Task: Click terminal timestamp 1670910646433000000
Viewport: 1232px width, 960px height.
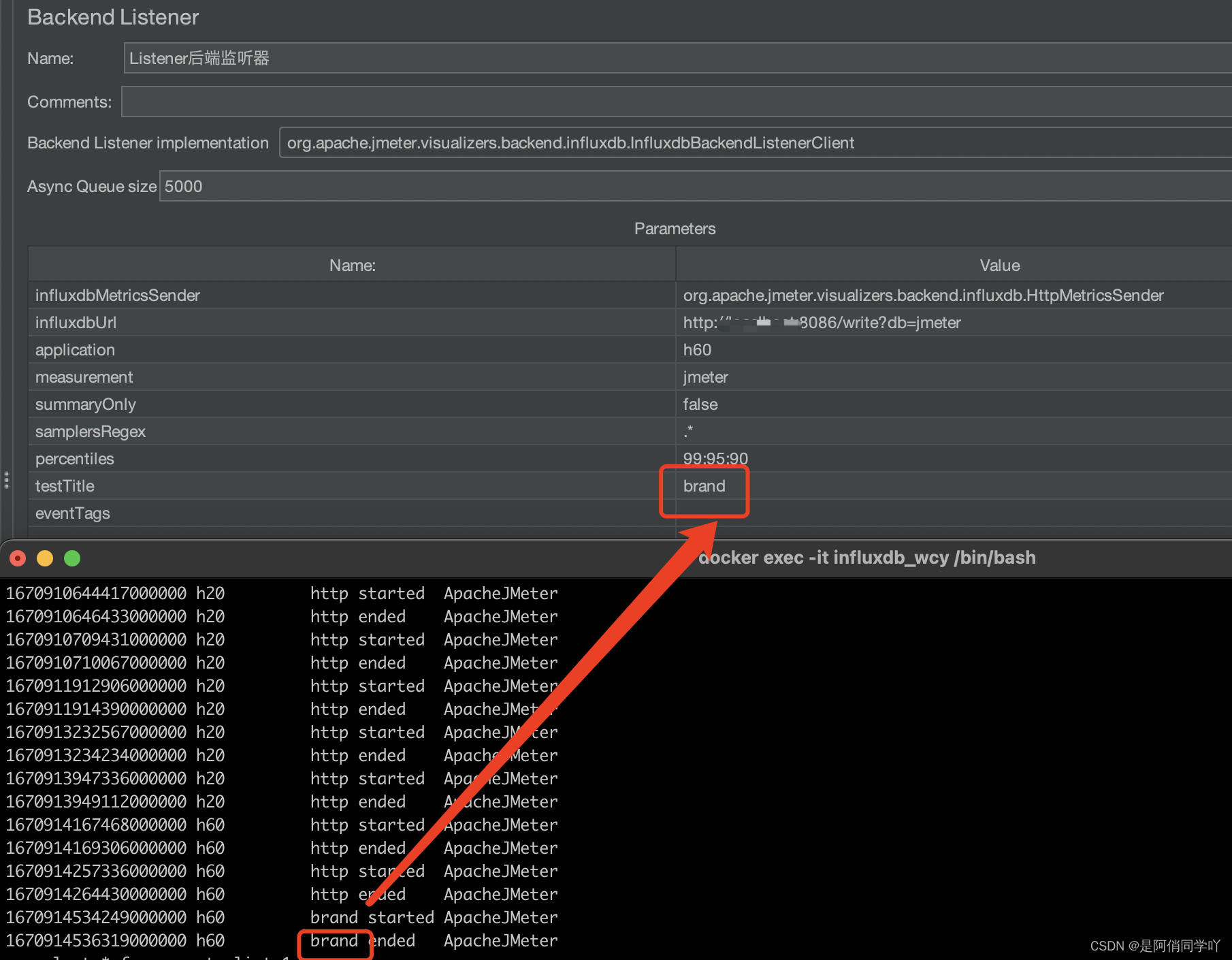Action: pos(96,617)
